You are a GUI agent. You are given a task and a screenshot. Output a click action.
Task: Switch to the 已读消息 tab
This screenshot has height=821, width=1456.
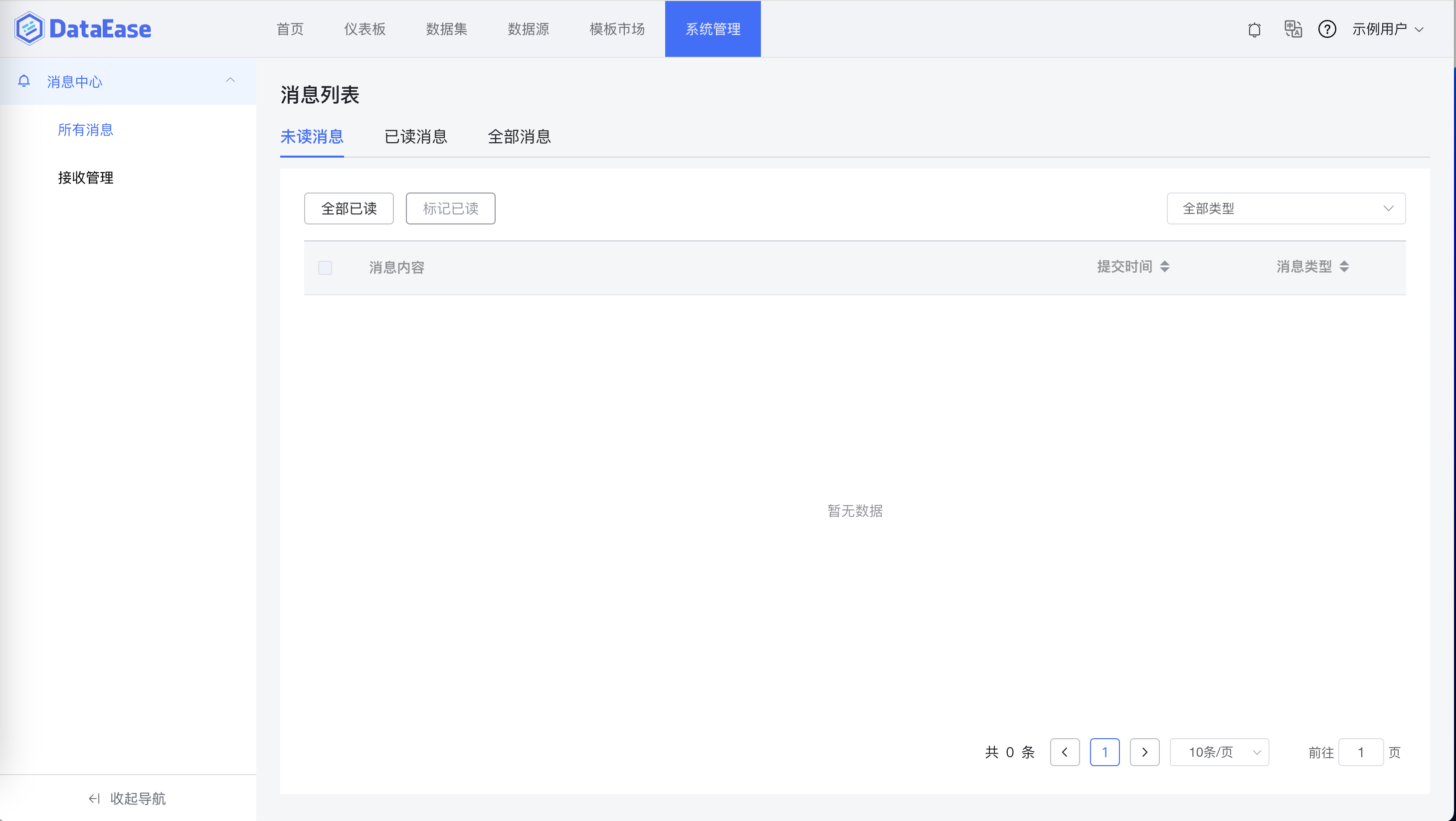pos(416,137)
